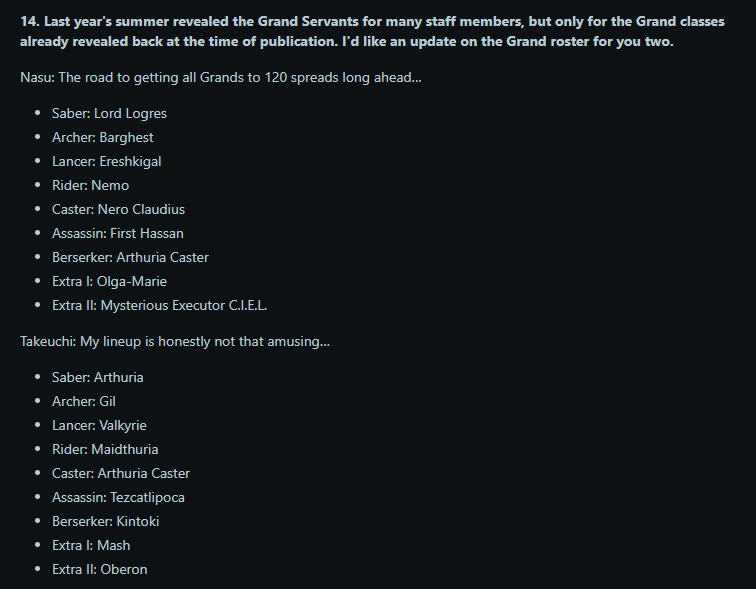The height and width of the screenshot is (589, 756).
Task: Click the 'Saber: Lord Logres' list item
Action: pyautogui.click(x=109, y=113)
